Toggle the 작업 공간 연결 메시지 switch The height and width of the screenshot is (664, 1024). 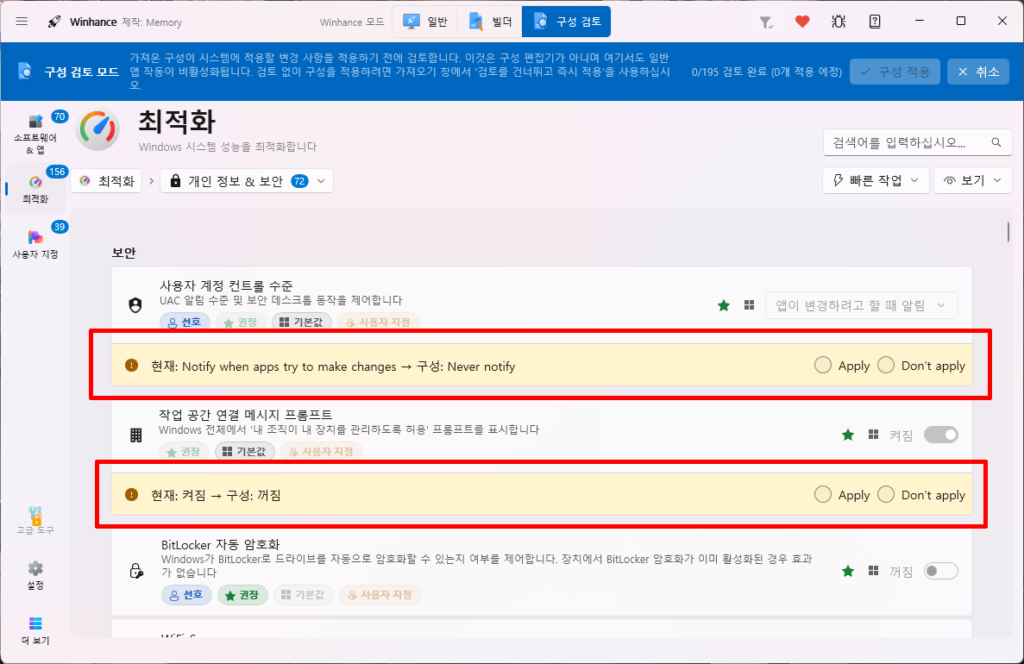coord(941,435)
